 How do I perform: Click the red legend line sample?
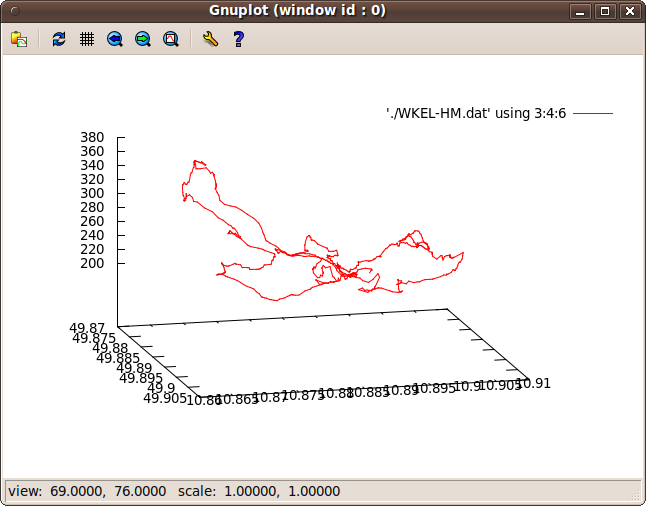[x=592, y=114]
